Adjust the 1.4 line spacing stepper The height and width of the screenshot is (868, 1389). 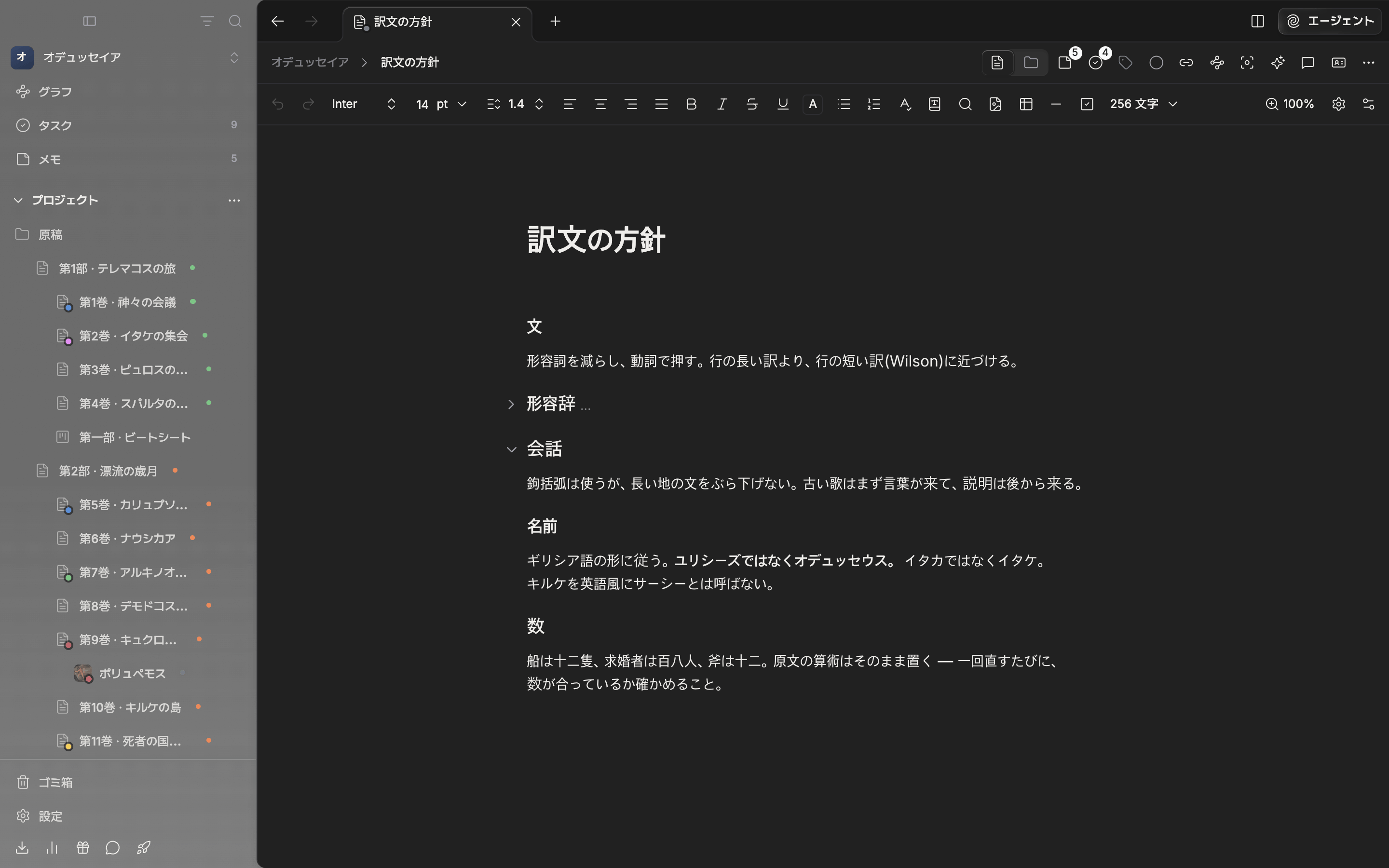pos(539,104)
